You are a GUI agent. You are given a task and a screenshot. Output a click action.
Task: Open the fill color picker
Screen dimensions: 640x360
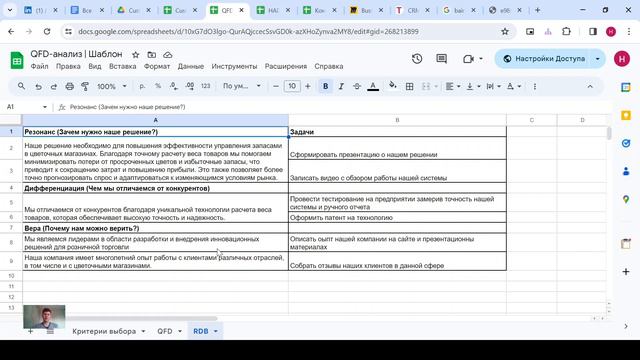[x=393, y=86]
